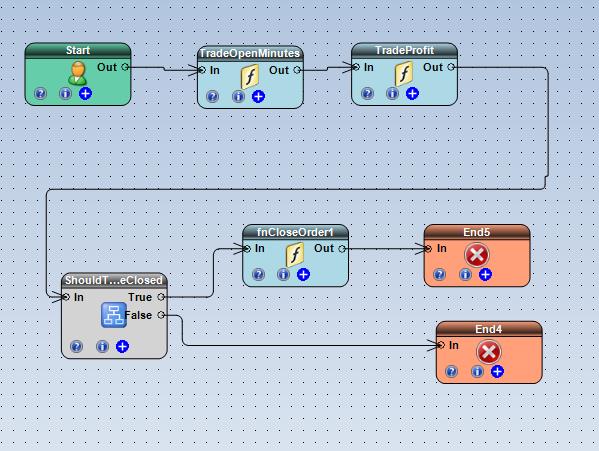Select the TradeOpenMinutes block title
Screen dimensions: 599x451
[x=250, y=53]
